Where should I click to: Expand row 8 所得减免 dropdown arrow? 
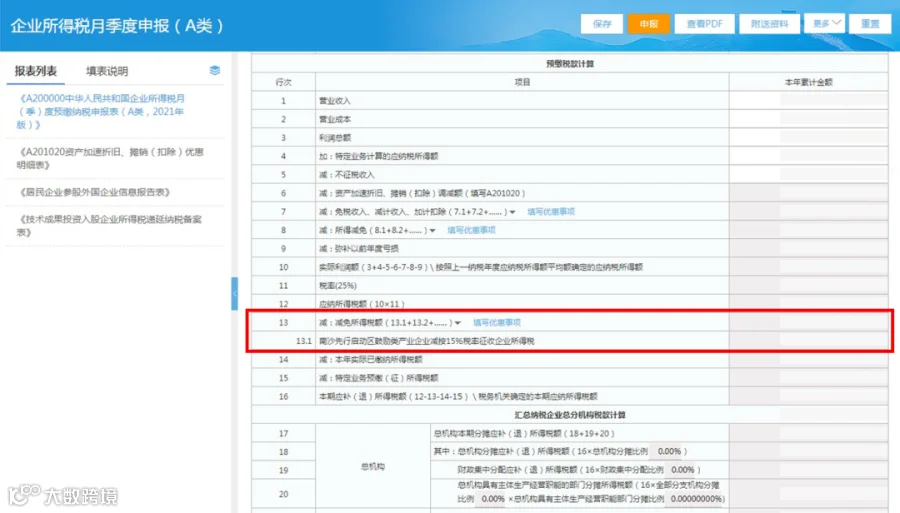tap(433, 231)
